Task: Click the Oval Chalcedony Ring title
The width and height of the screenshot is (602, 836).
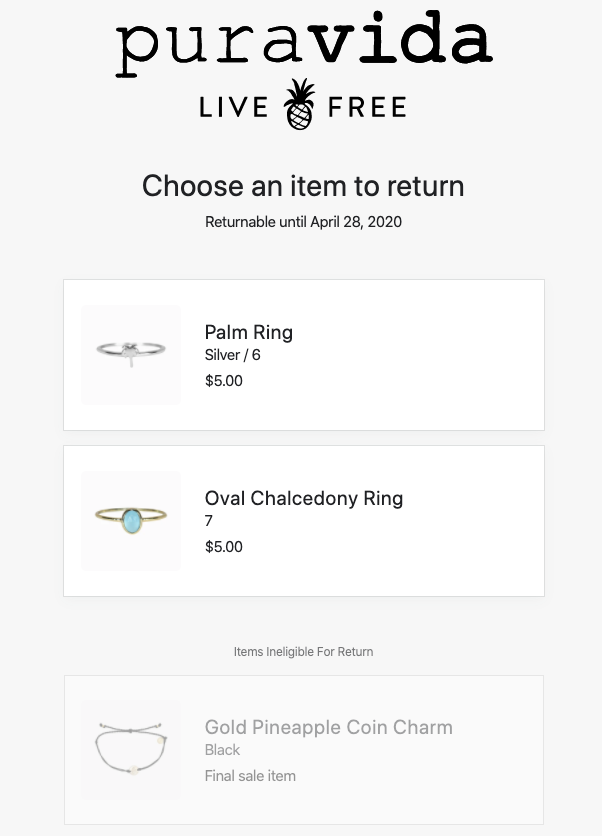Action: coord(304,499)
